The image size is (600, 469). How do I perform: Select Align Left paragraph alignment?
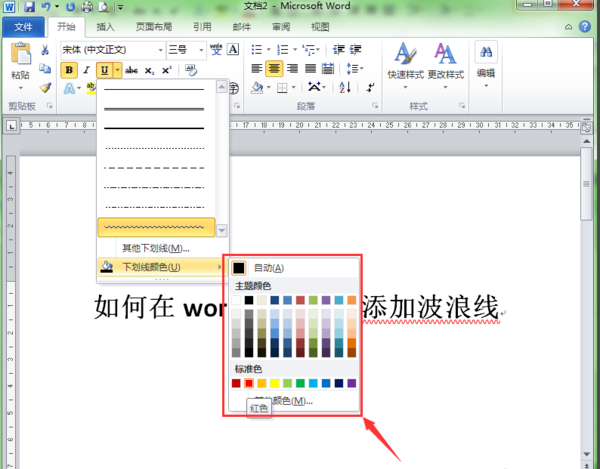click(256, 68)
